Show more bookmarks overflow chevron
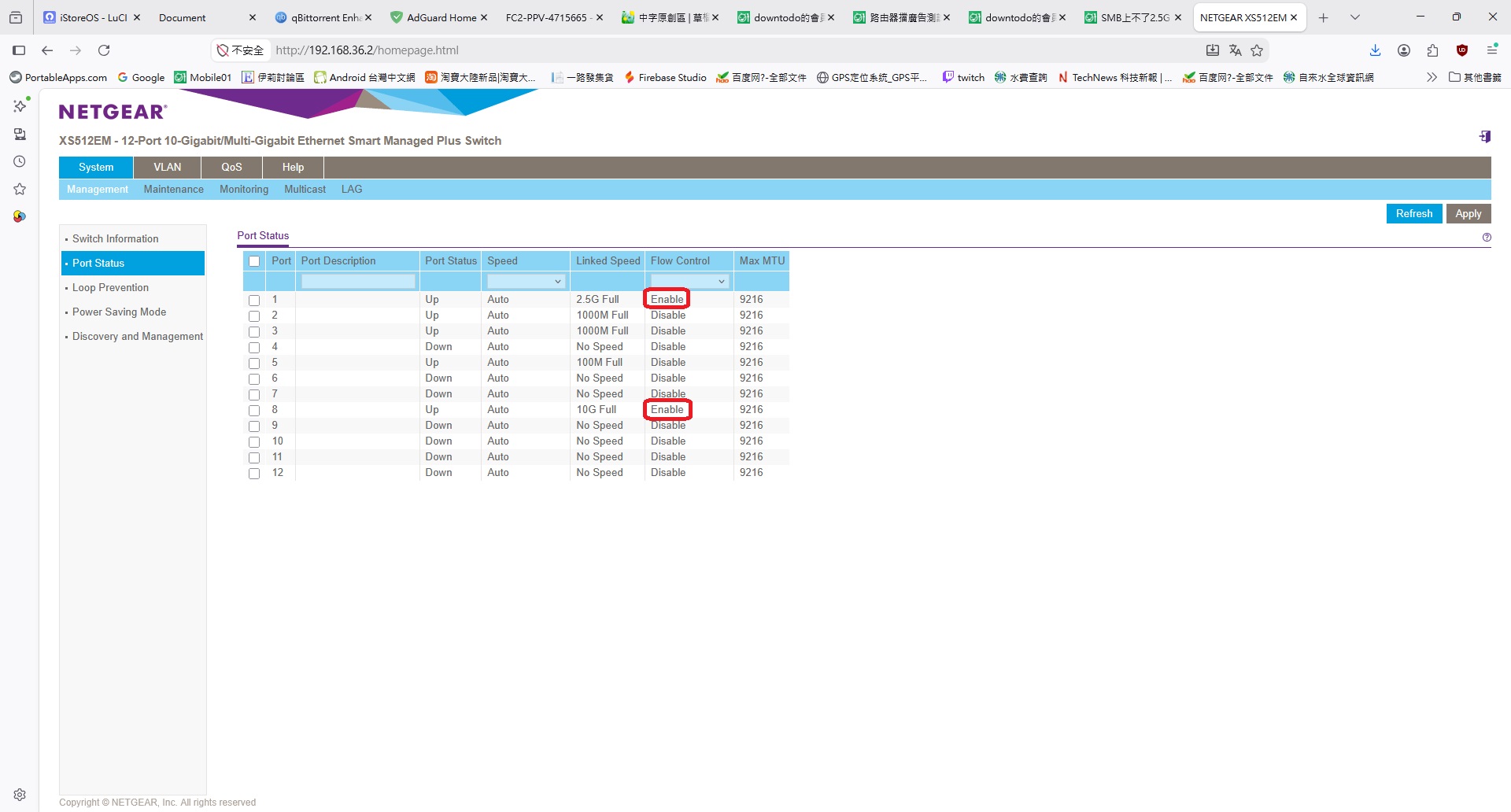The image size is (1511, 812). click(x=1432, y=77)
